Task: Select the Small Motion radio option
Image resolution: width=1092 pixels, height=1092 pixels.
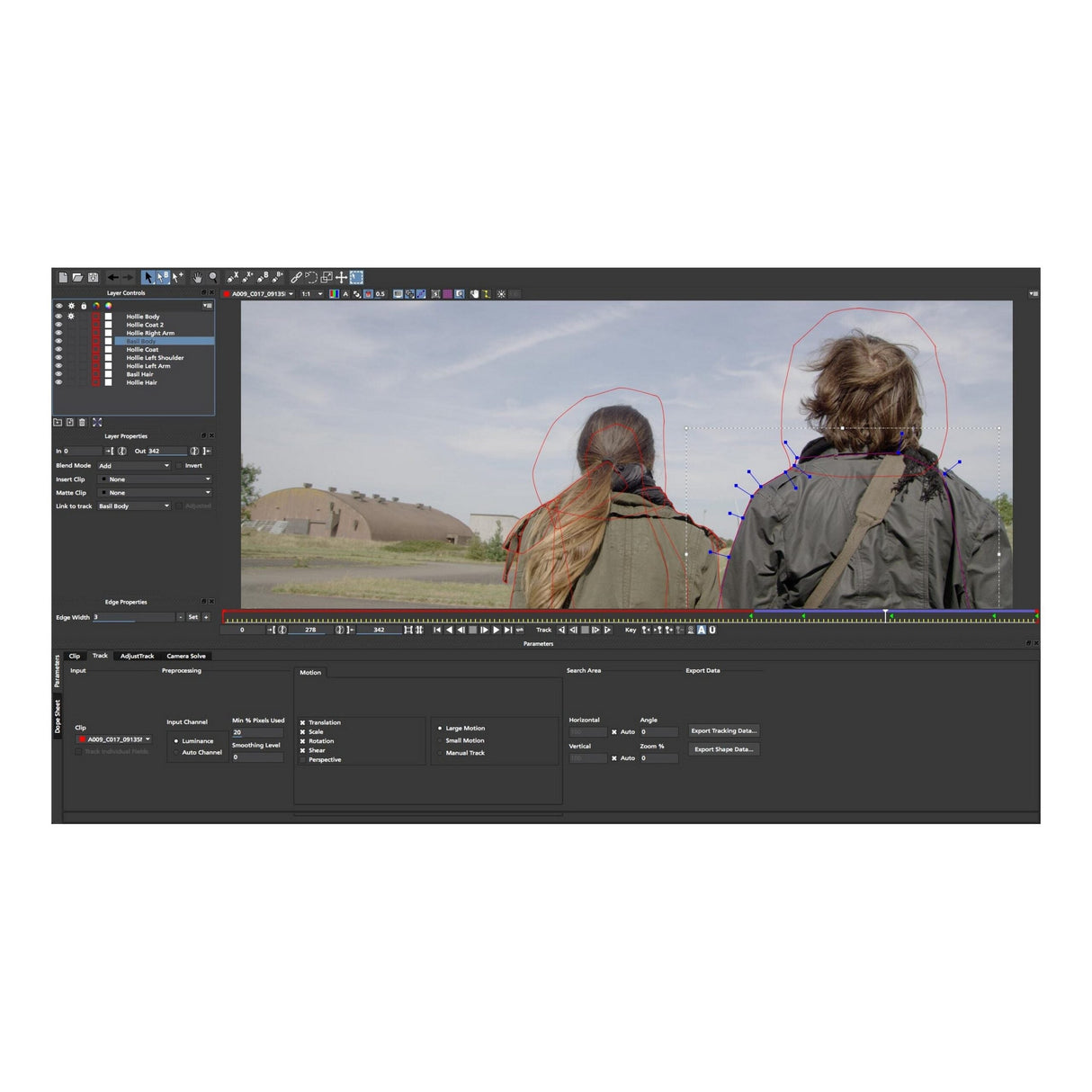Action: tap(440, 740)
